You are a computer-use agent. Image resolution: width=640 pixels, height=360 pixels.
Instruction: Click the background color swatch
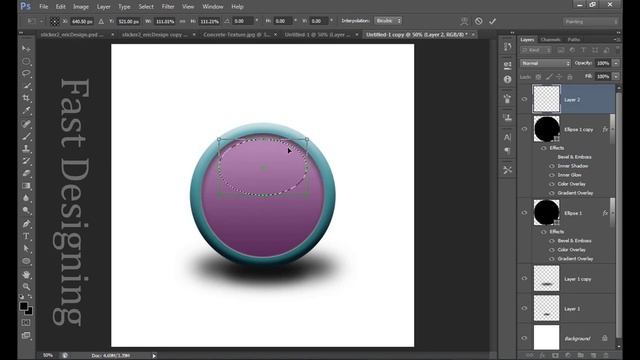point(29,311)
